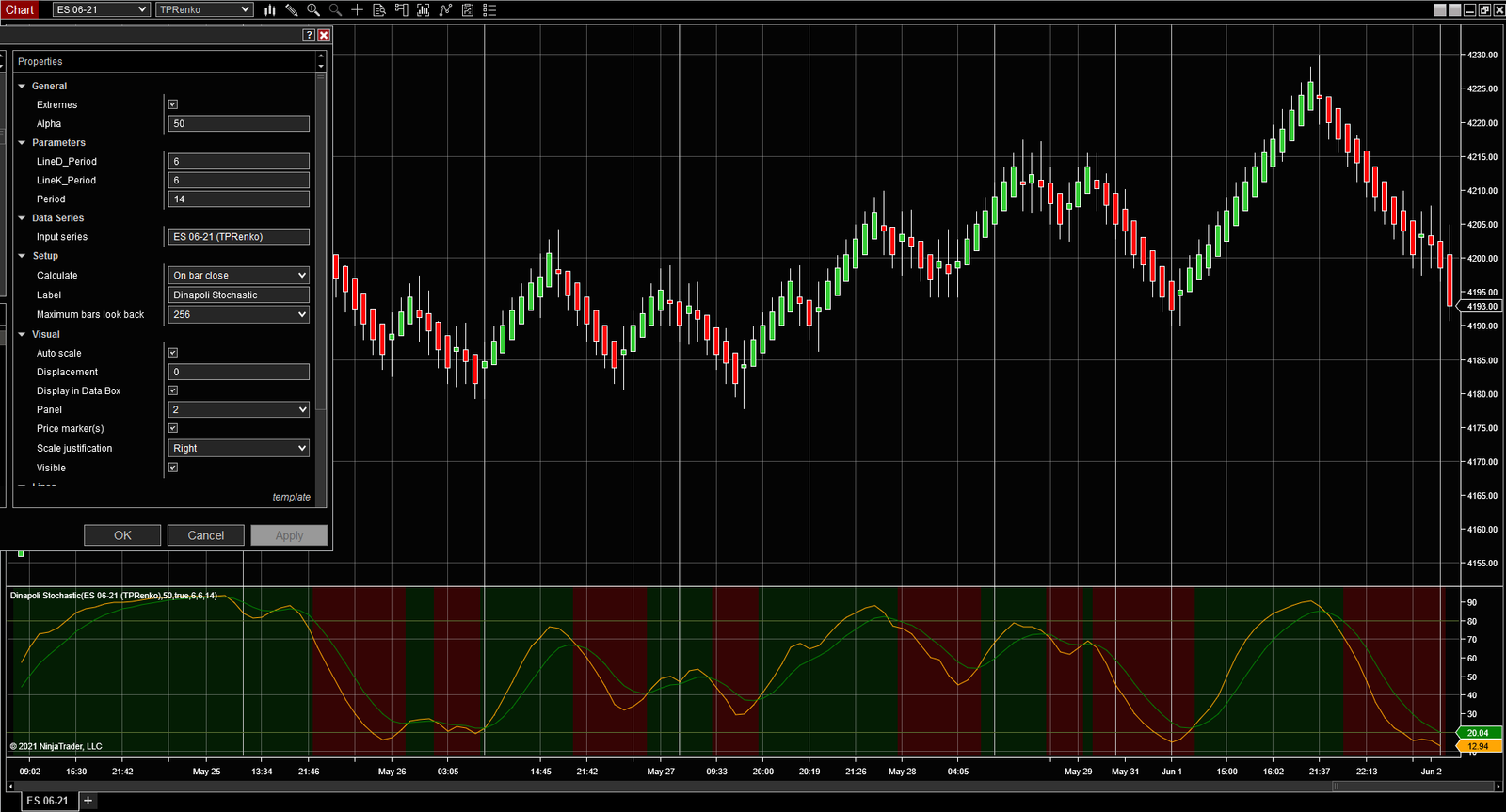Click the Apply button
The width and height of the screenshot is (1506, 812).
[x=290, y=535]
